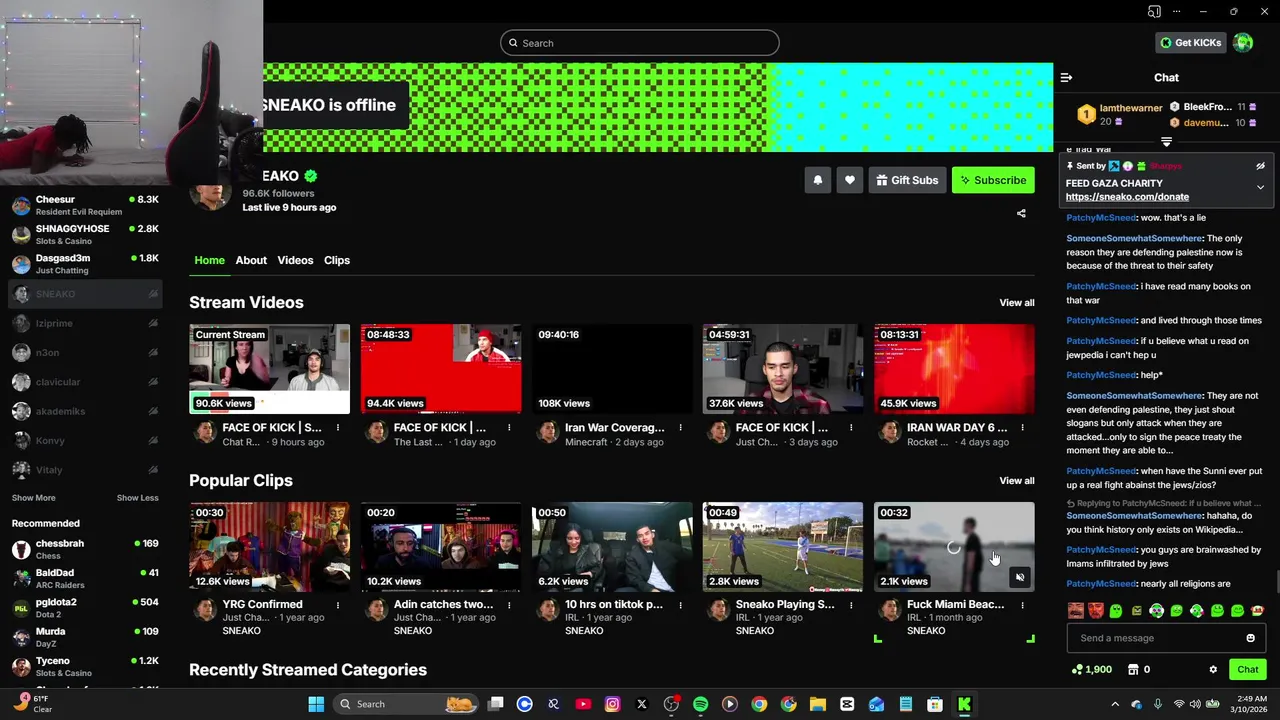Click Show More in followed channels

pyautogui.click(x=33, y=498)
